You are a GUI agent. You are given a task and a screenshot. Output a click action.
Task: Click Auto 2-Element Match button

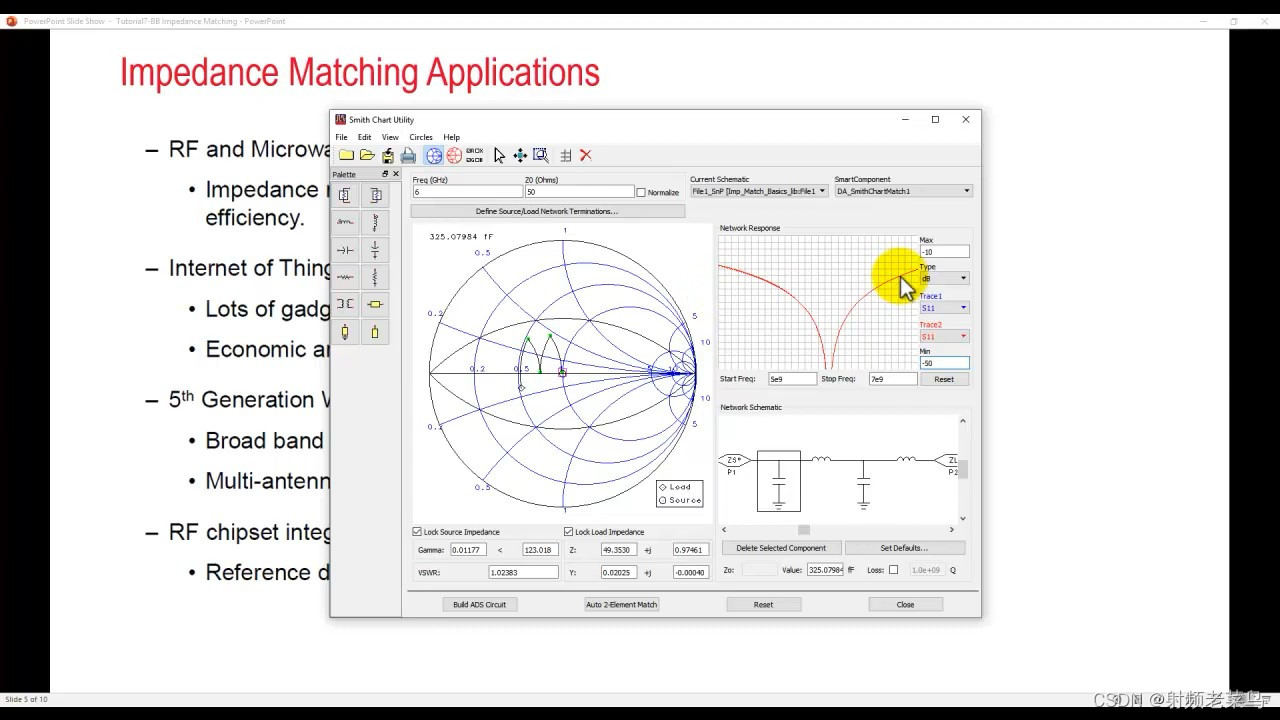pyautogui.click(x=622, y=604)
